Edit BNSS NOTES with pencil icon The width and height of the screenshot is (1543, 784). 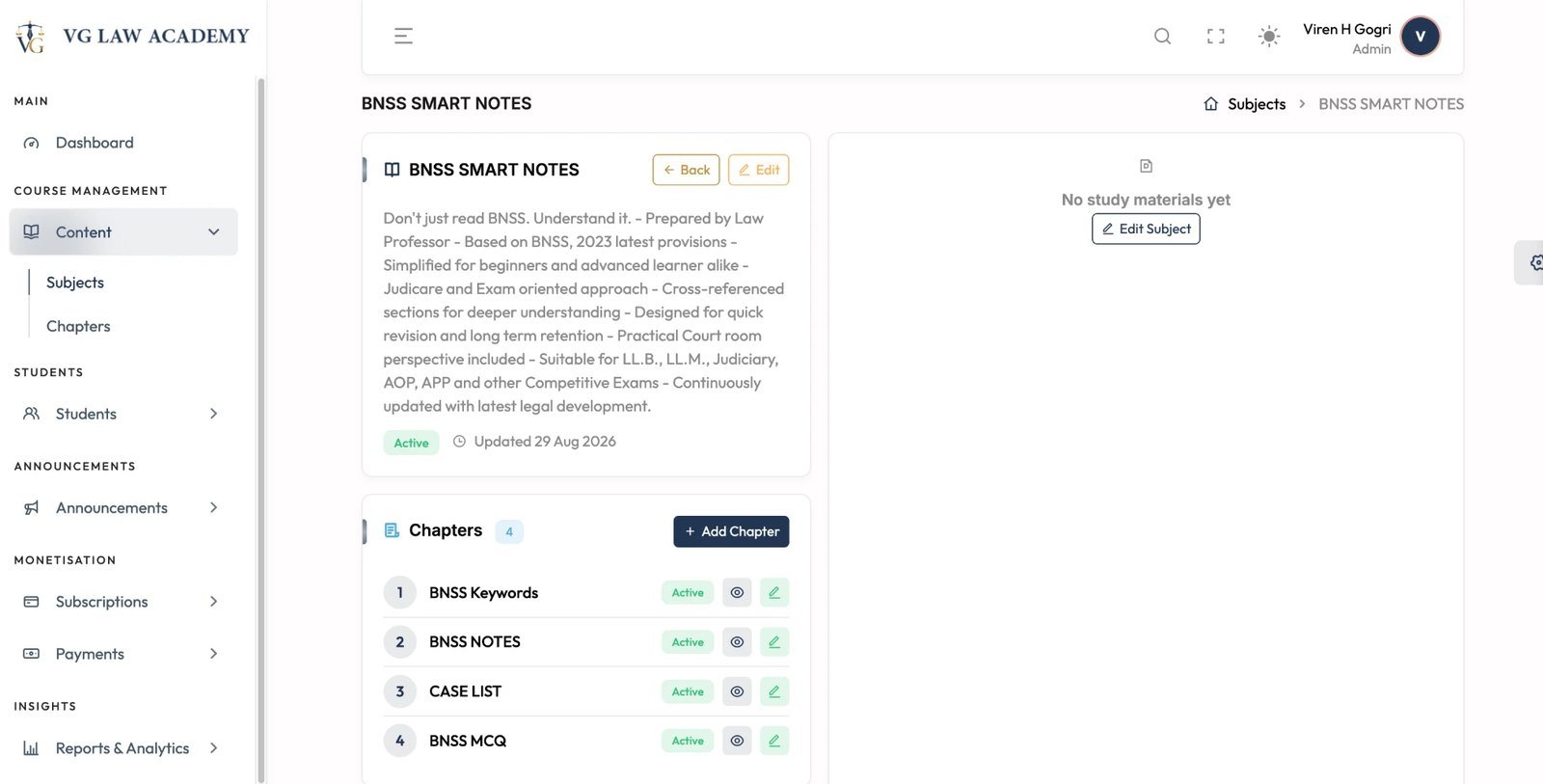click(774, 642)
